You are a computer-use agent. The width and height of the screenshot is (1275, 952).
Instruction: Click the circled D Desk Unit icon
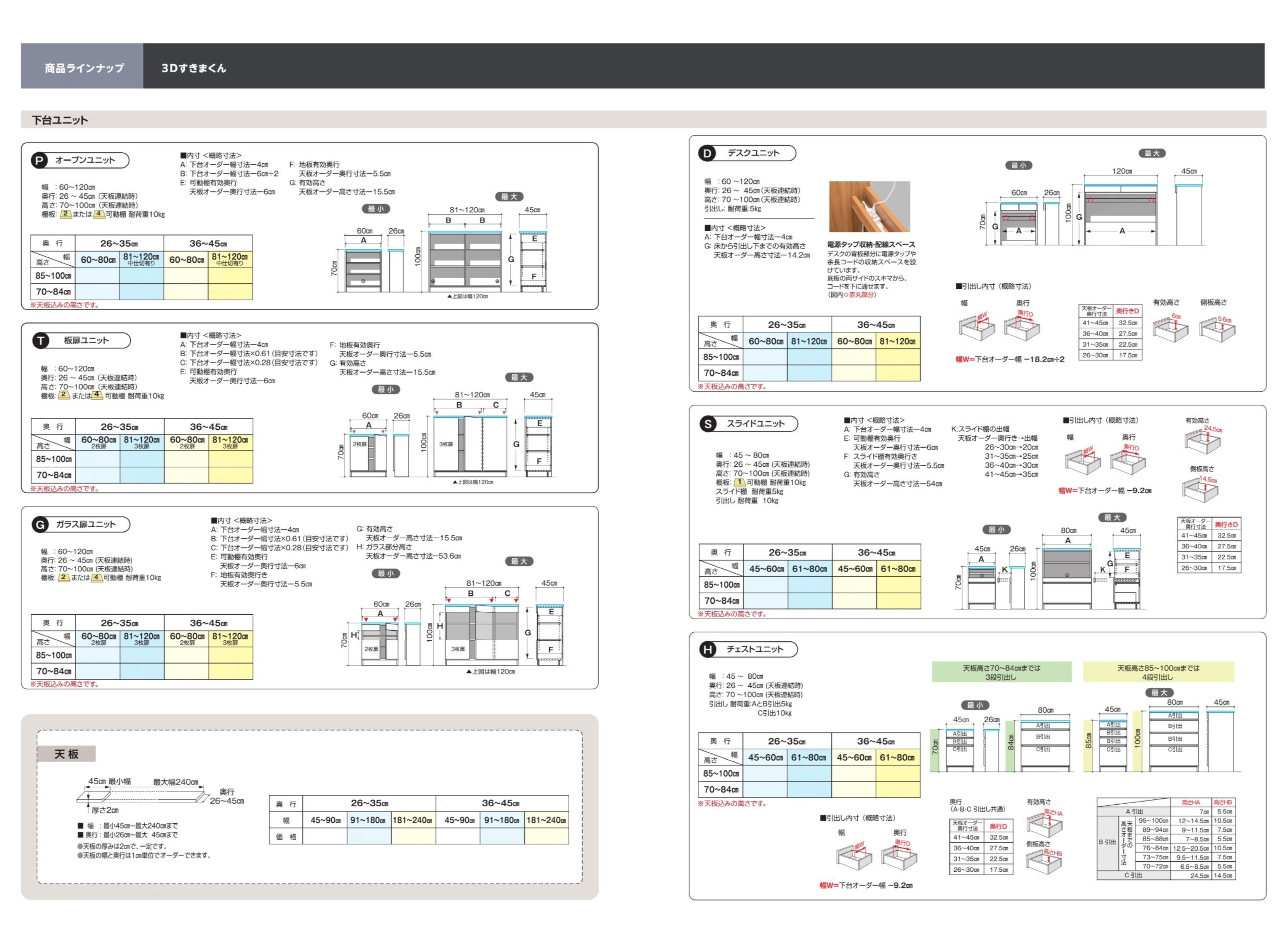click(x=707, y=153)
